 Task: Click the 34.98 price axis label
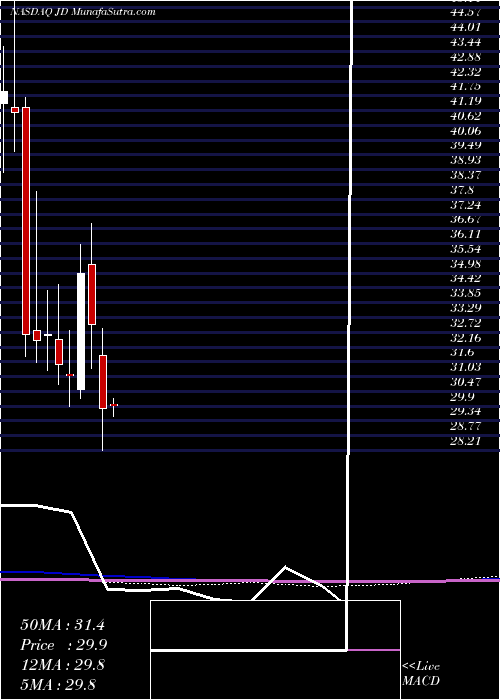coord(465,264)
